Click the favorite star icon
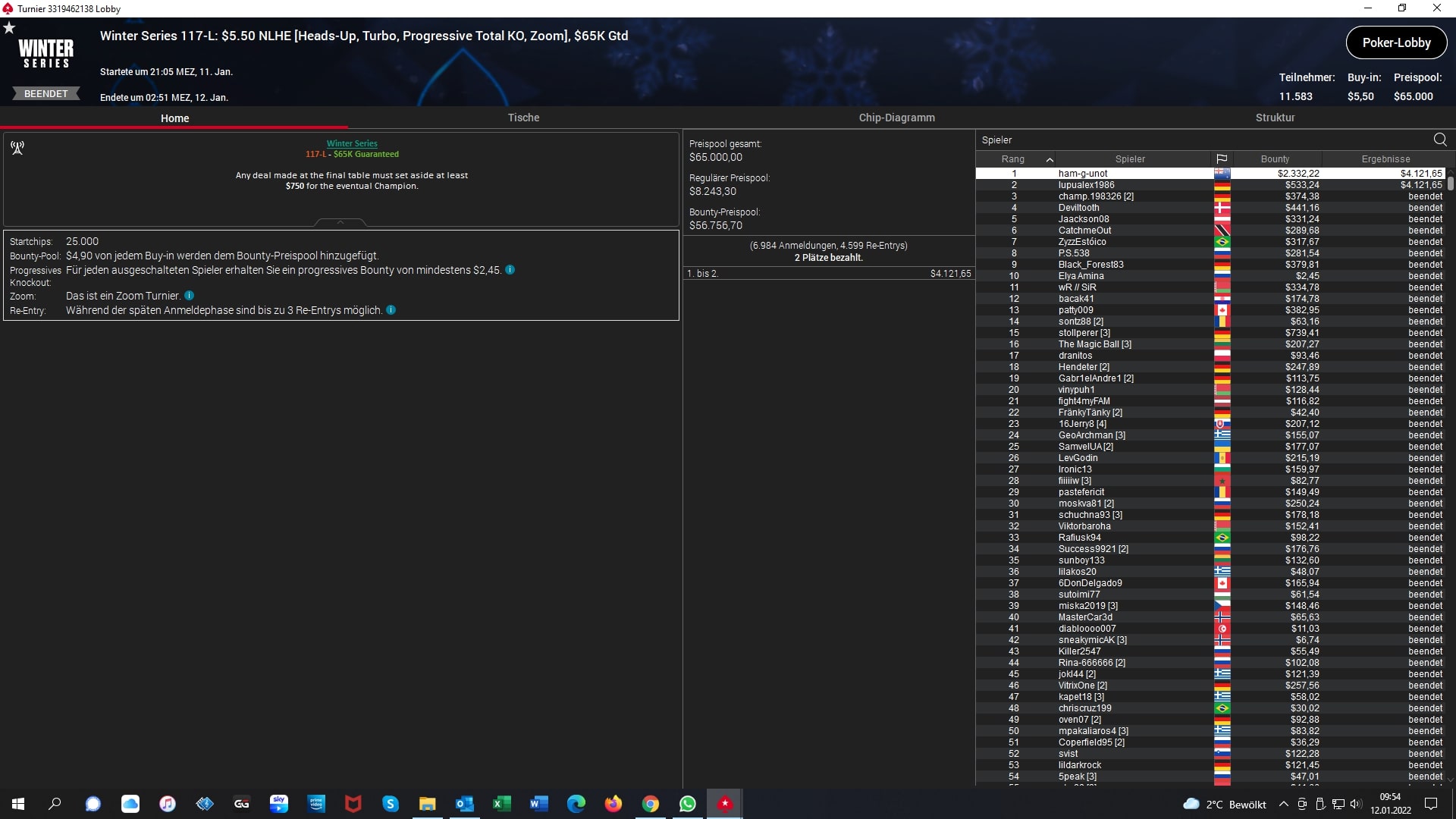 (x=9, y=28)
